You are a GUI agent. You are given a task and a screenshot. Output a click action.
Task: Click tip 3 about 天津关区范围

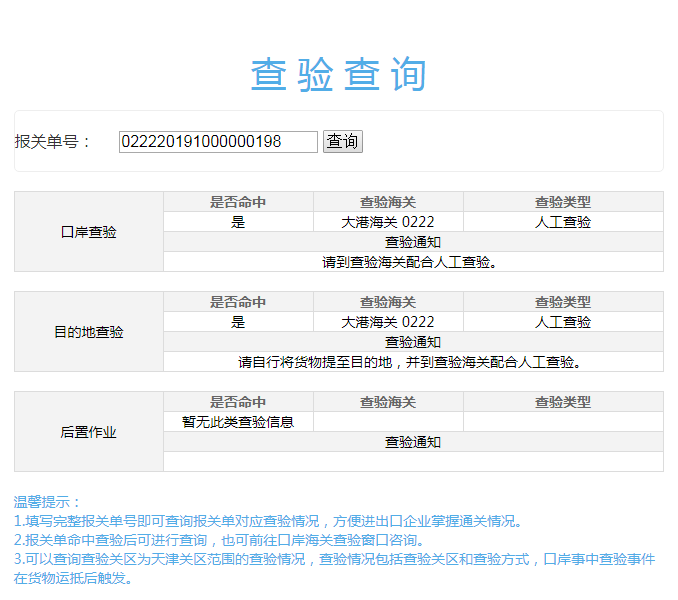pos(334,568)
